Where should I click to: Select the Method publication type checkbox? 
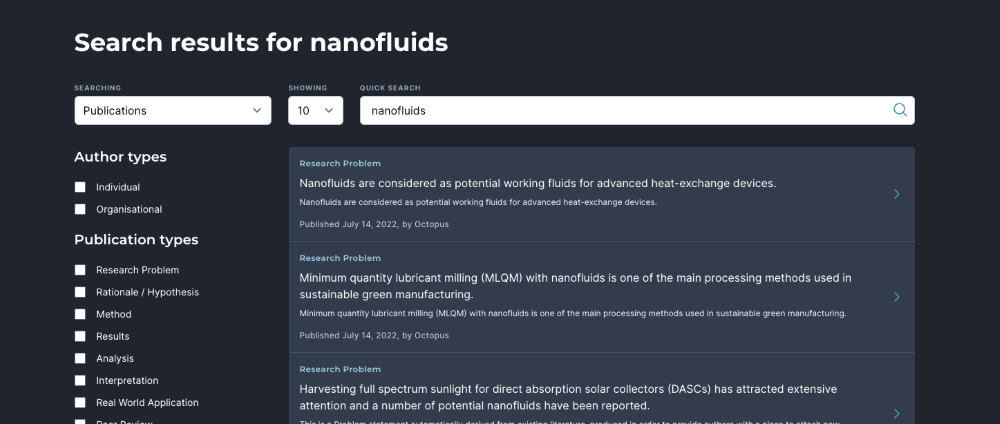pyautogui.click(x=80, y=314)
